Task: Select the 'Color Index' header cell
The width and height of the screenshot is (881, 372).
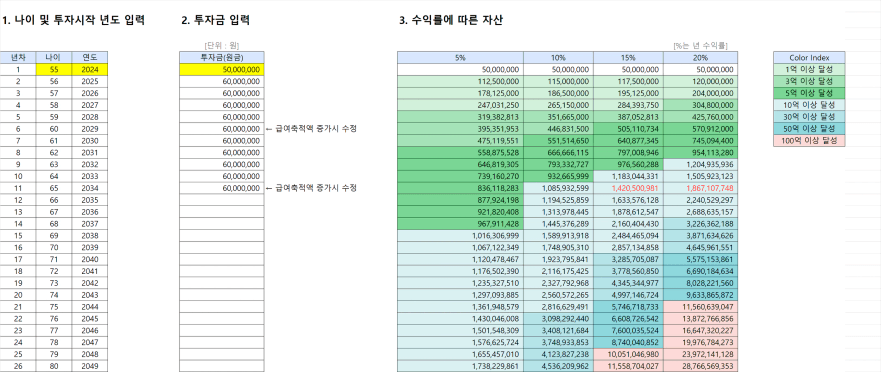Action: (x=809, y=57)
